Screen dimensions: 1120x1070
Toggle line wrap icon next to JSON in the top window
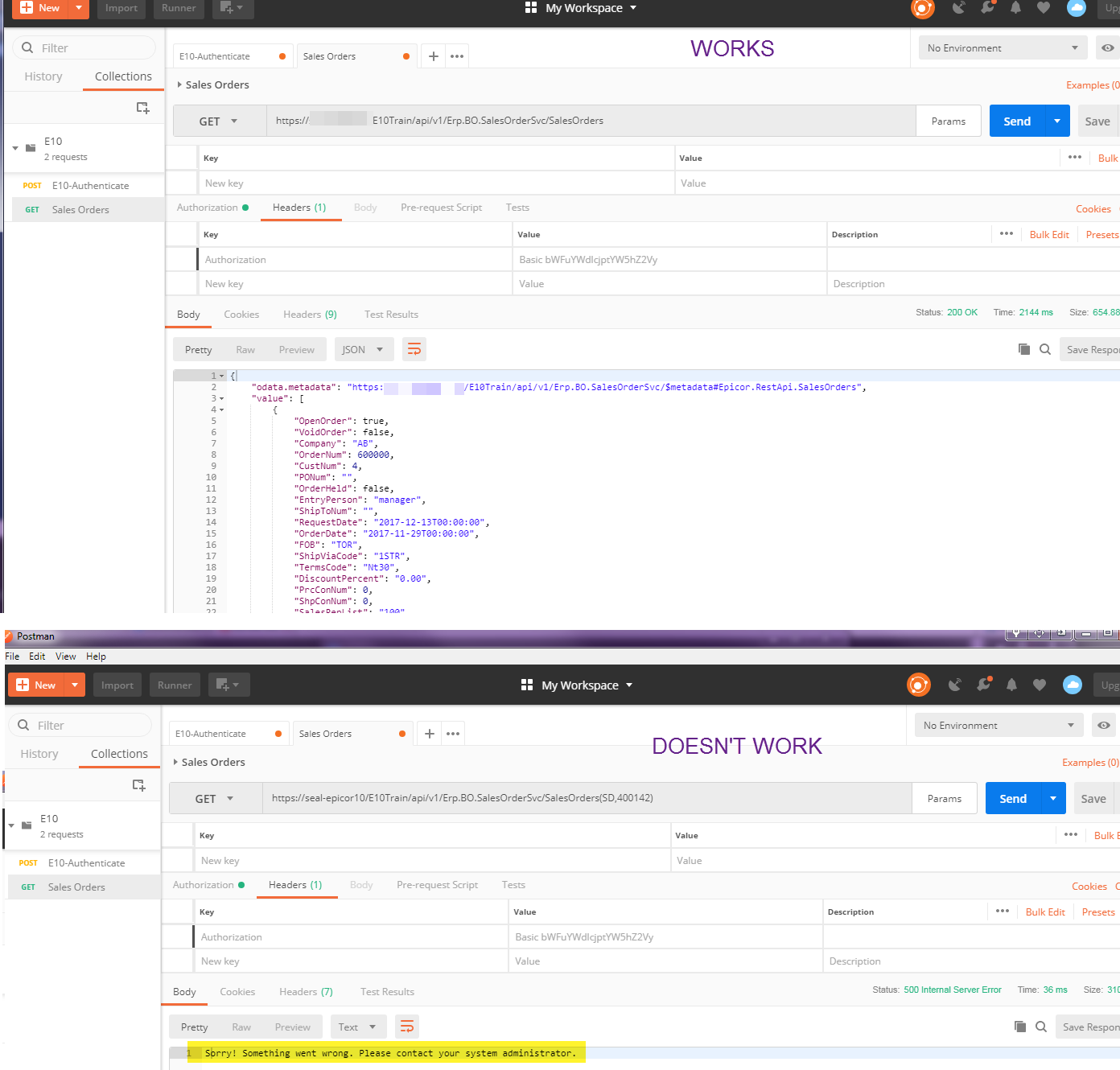414,349
